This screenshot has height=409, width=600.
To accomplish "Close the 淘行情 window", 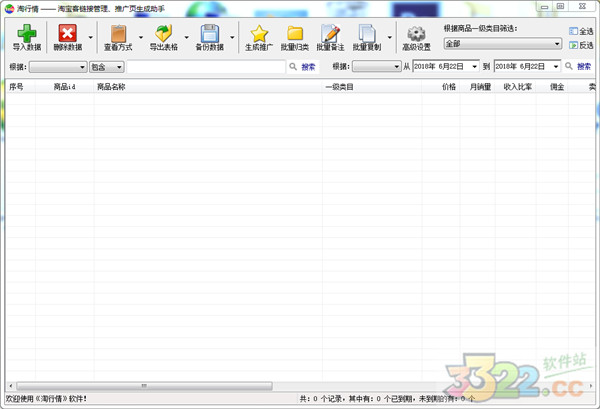I will click(583, 7).
